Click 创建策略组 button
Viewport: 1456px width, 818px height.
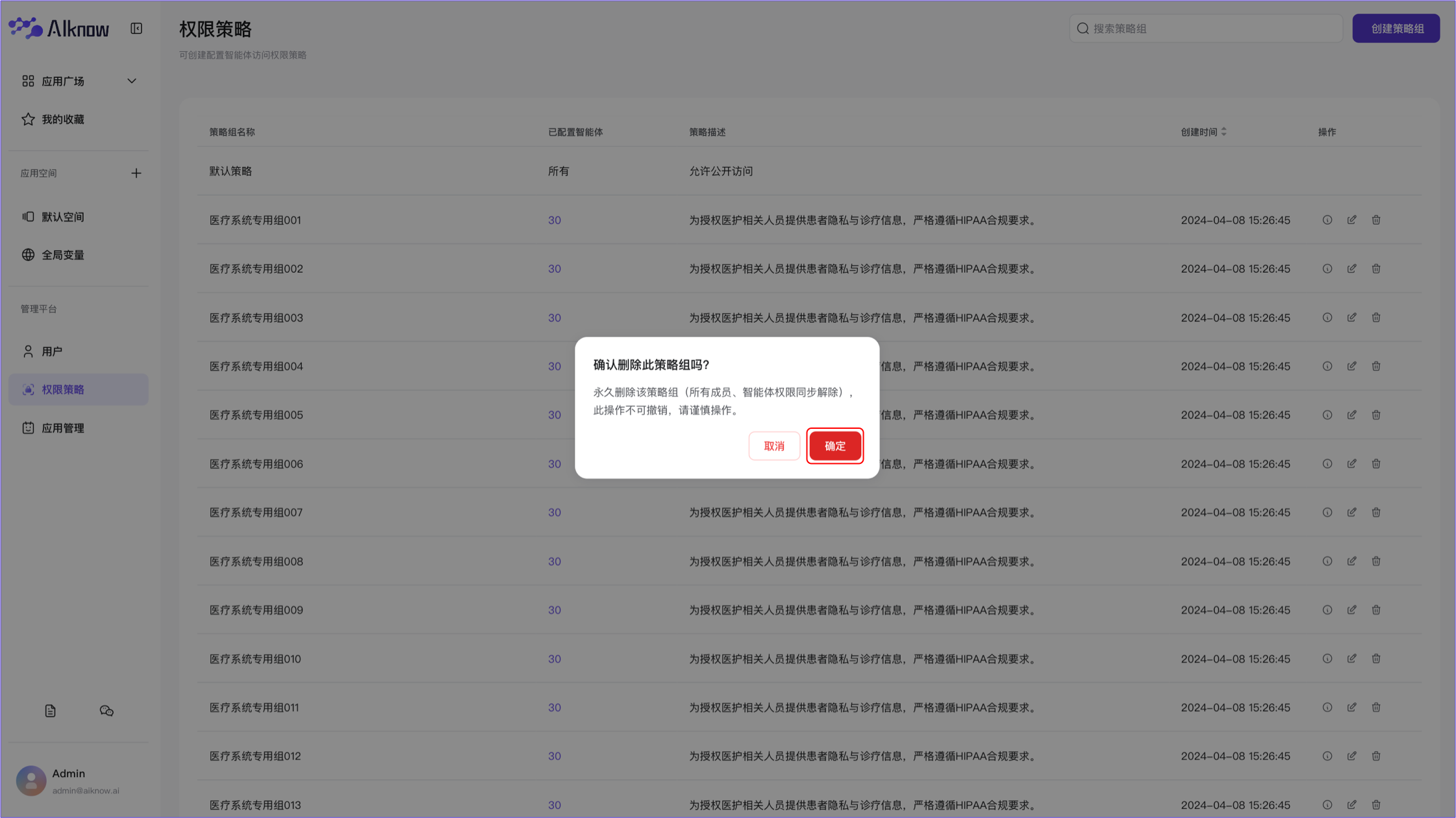[x=1396, y=29]
